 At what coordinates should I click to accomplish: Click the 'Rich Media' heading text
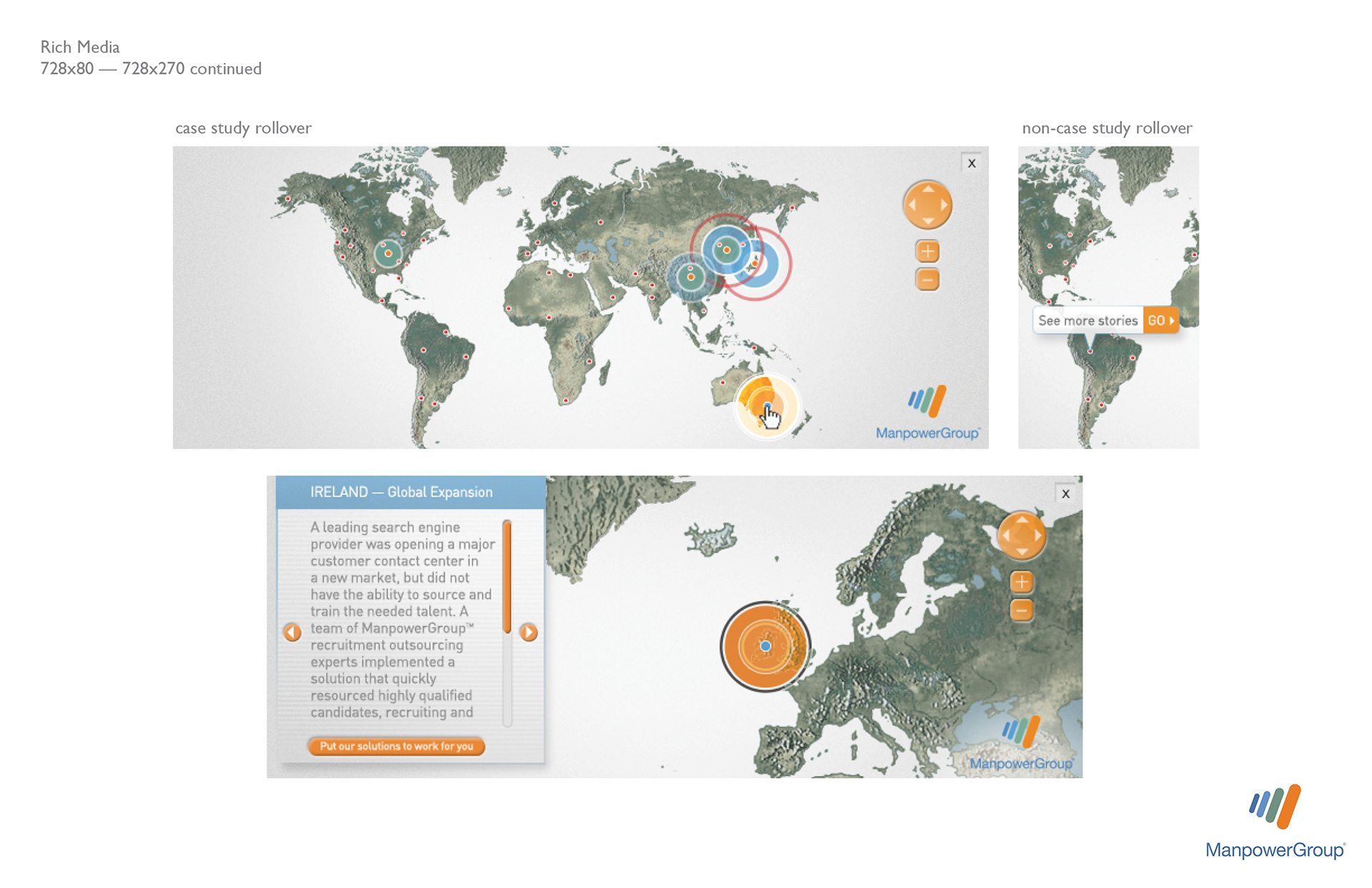(80, 47)
